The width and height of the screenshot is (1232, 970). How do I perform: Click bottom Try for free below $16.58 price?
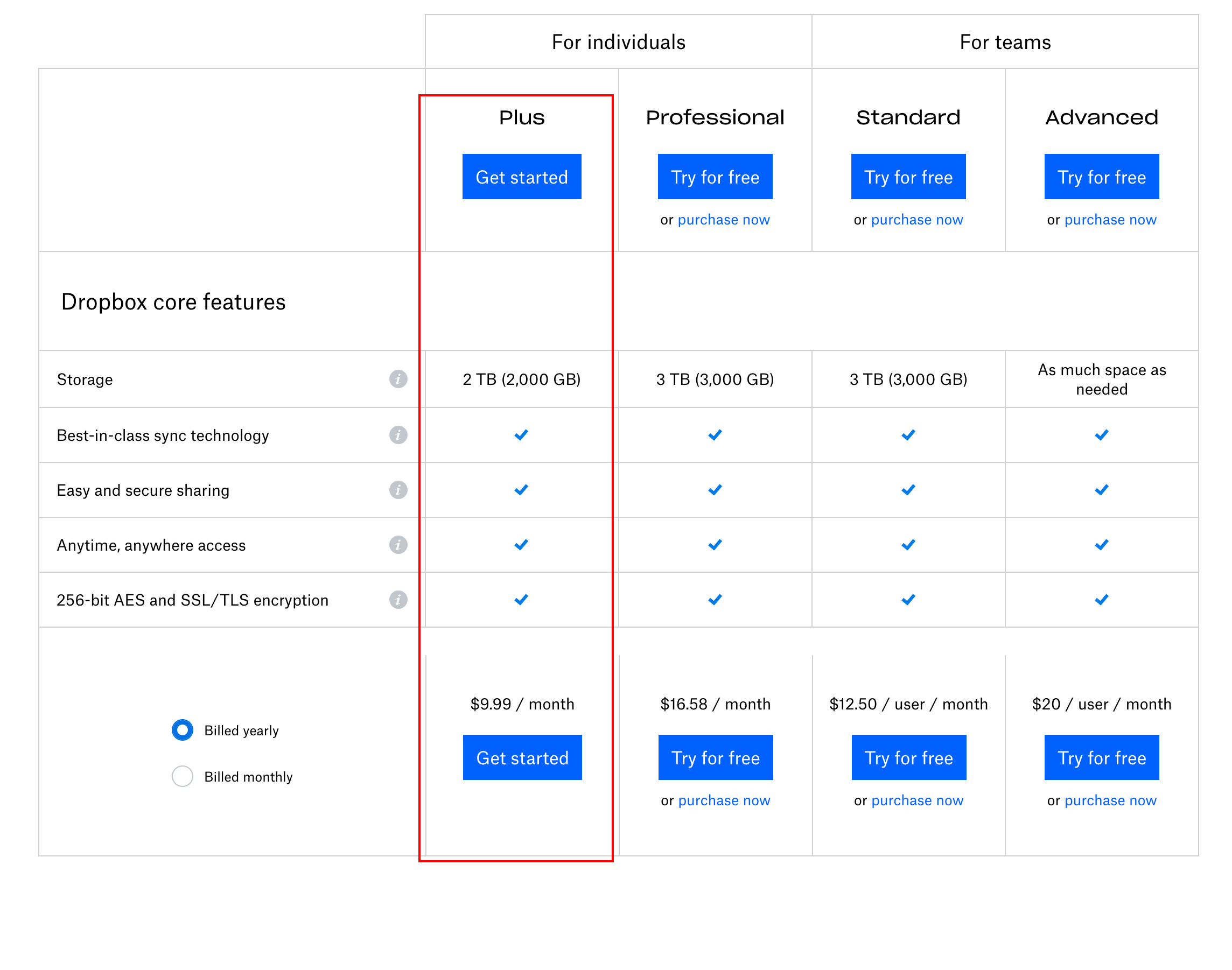(716, 757)
